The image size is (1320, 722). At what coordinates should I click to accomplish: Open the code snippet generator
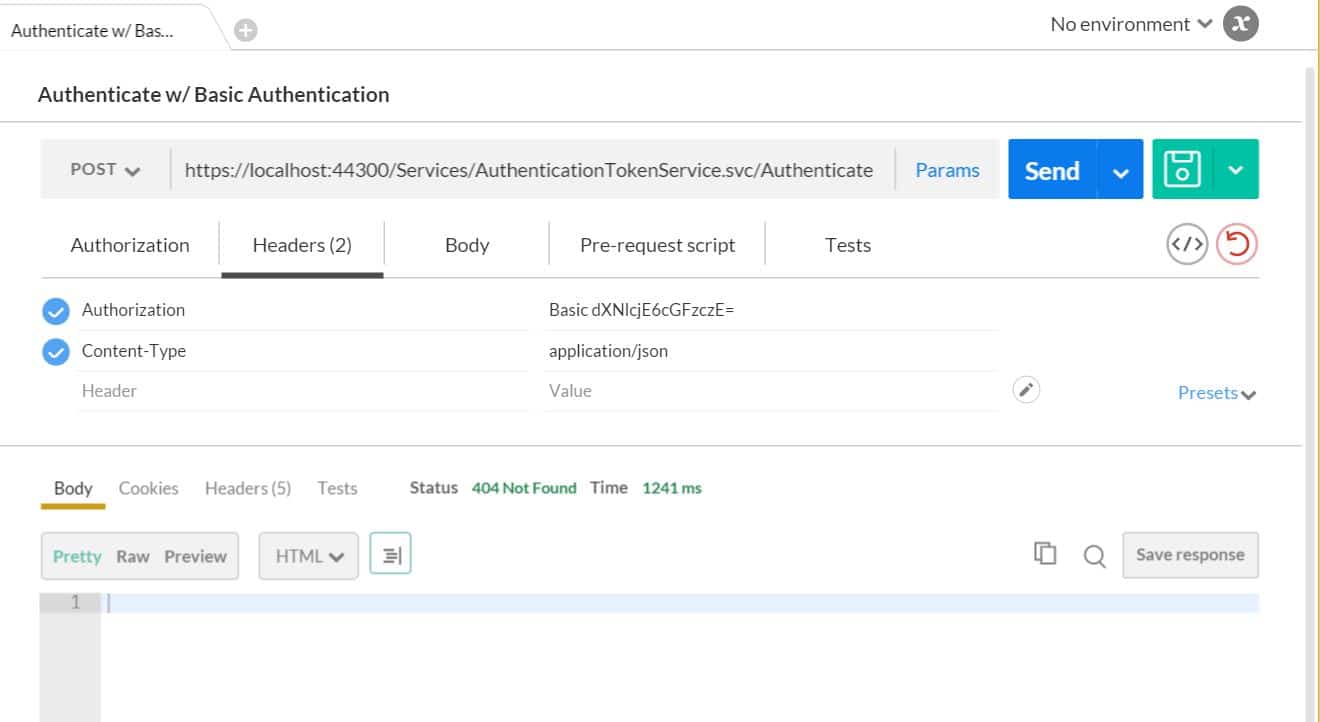click(x=1186, y=243)
